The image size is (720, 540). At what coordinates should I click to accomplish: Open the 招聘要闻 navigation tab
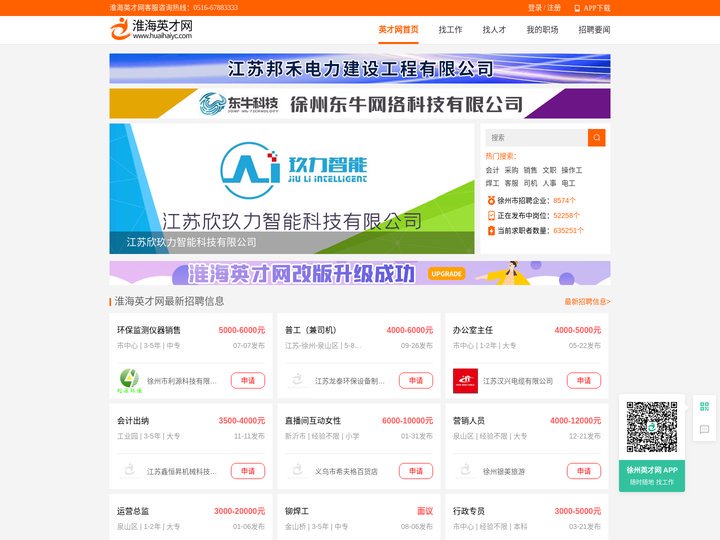594,30
